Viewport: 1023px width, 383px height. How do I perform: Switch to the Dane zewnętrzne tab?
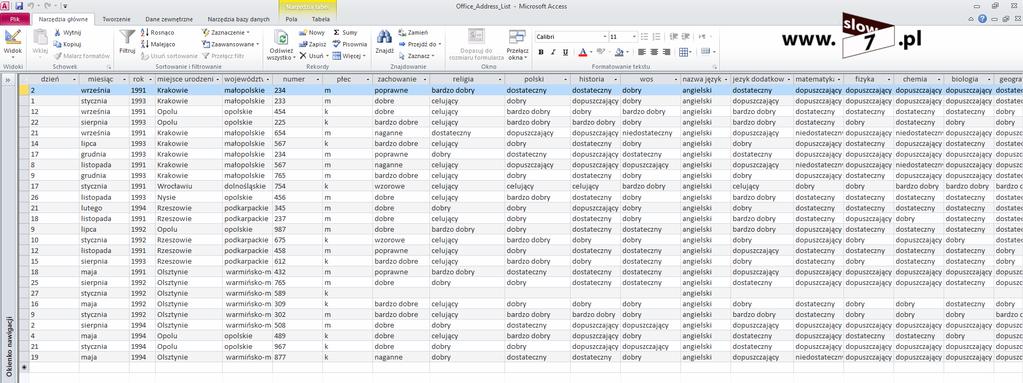(169, 19)
